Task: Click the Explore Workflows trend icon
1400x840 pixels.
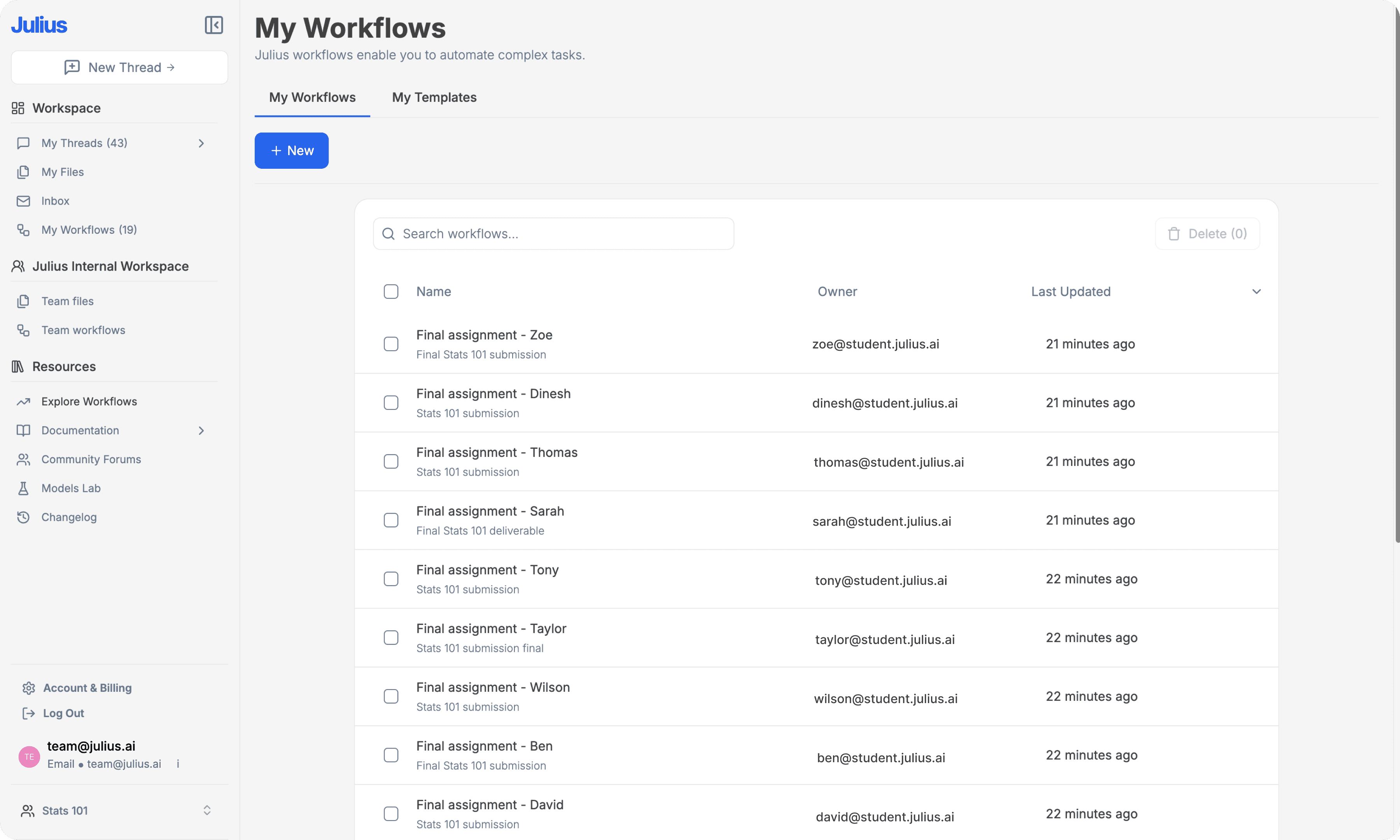Action: (x=23, y=401)
